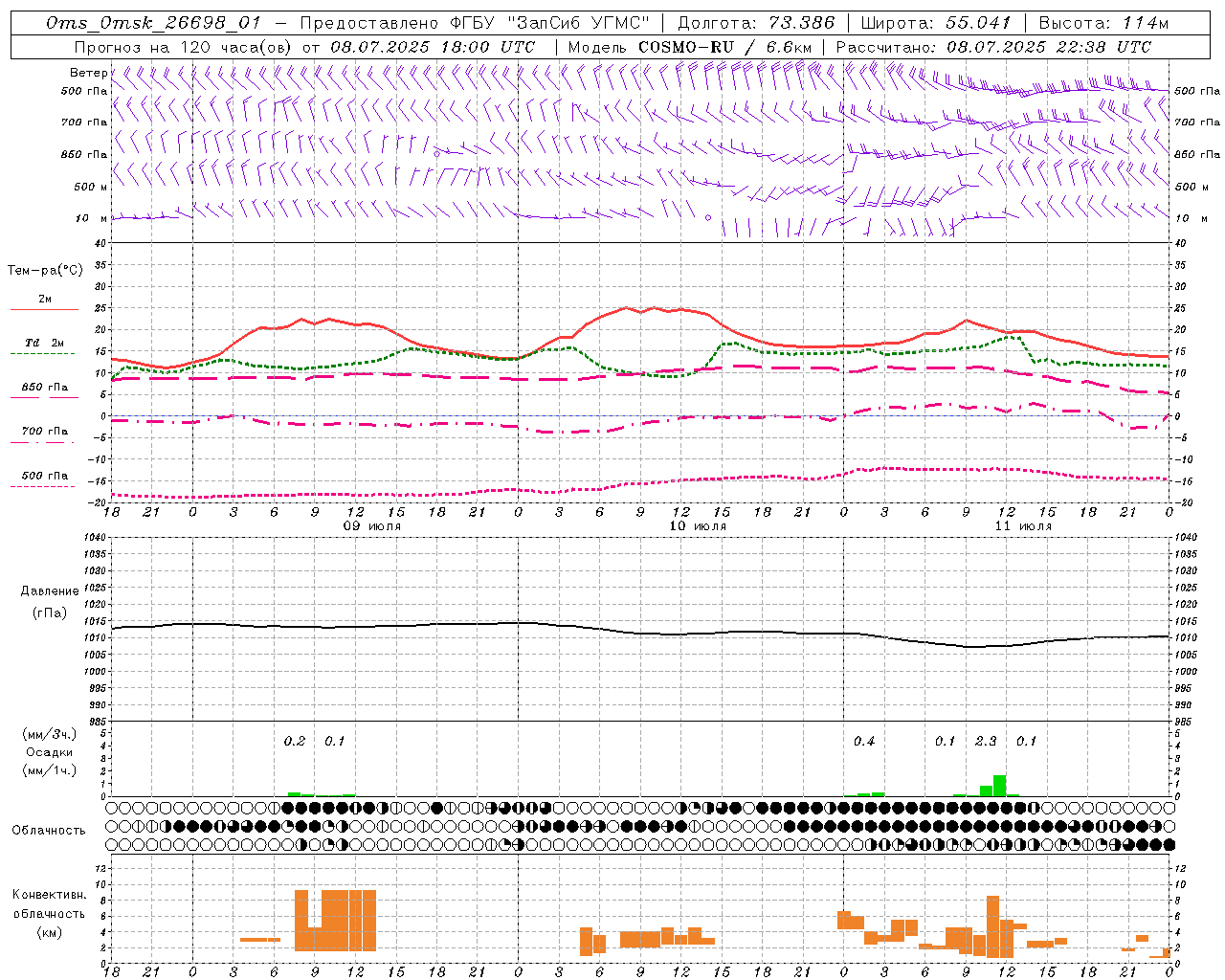
Task: Click the provider text "ЗапСиб УГМС"
Action: [x=579, y=23]
